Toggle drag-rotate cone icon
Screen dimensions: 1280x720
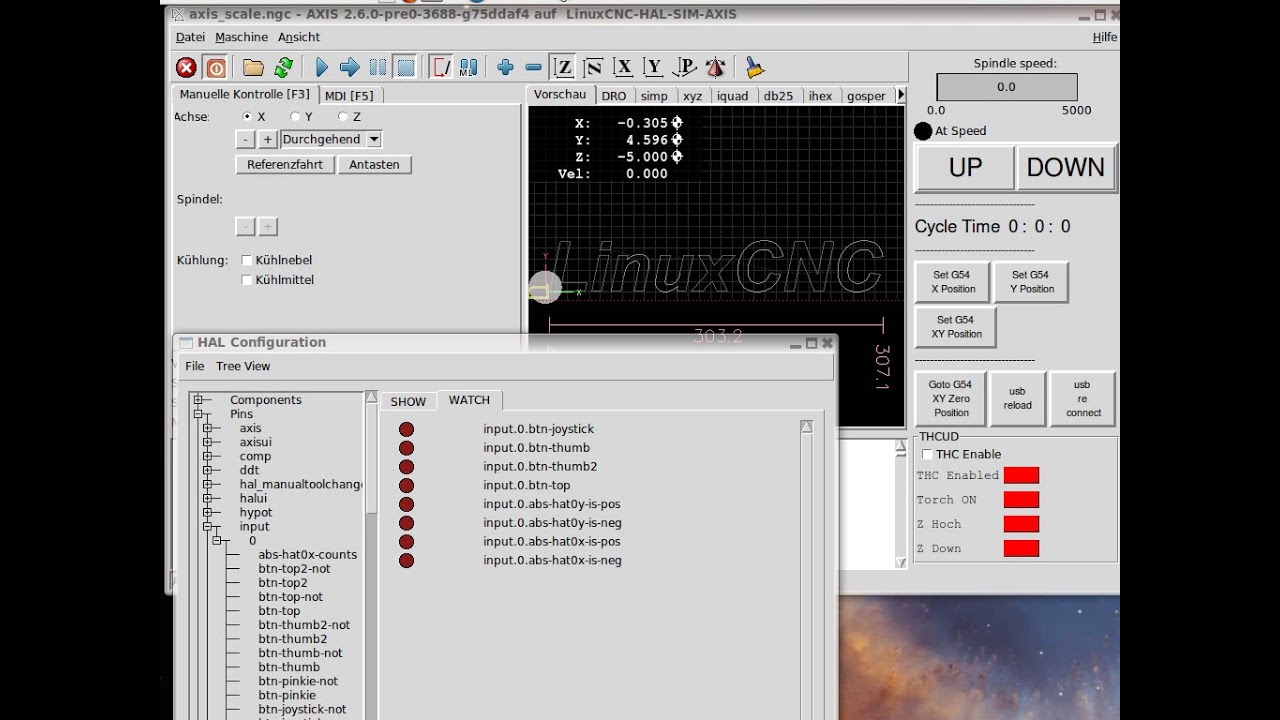pos(715,68)
